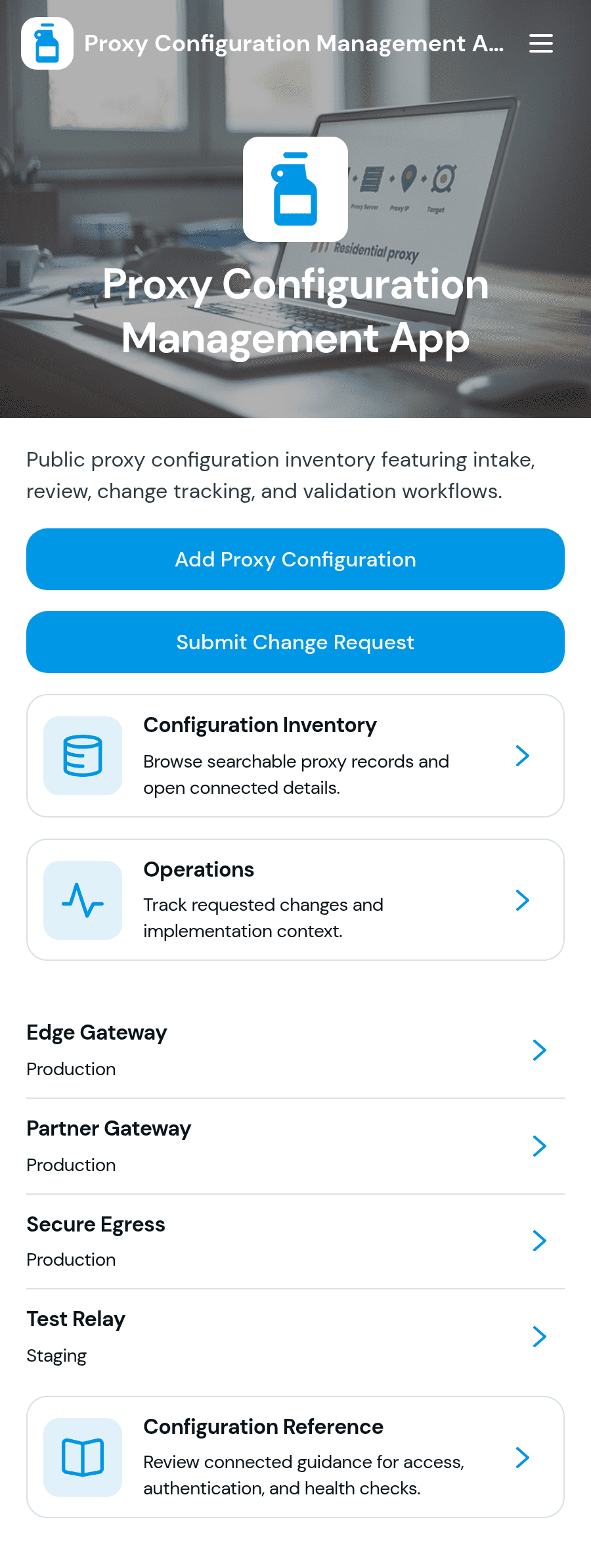Screen dimensions: 591x1568
Task: Click the large bottle icon in hero banner
Action: (295, 189)
